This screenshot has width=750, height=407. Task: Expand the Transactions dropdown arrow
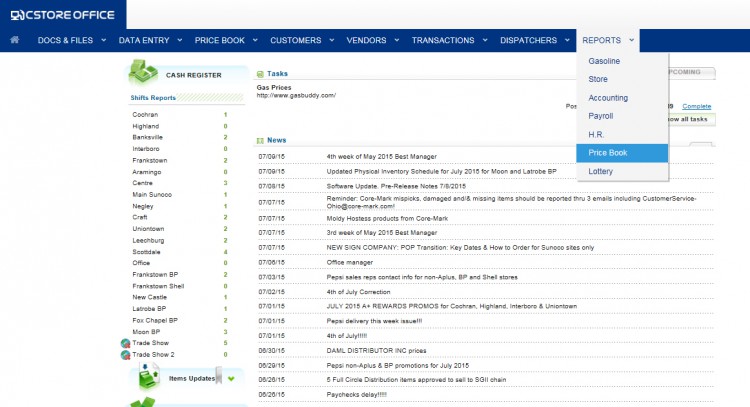pyautogui.click(x=485, y=40)
